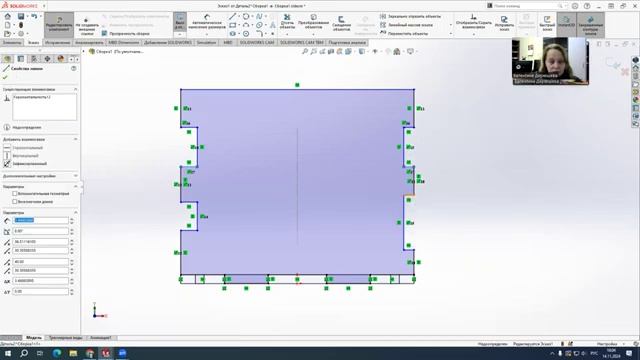This screenshot has width=640, height=360.
Task: Select the Arc sketch tool
Action: point(246,25)
